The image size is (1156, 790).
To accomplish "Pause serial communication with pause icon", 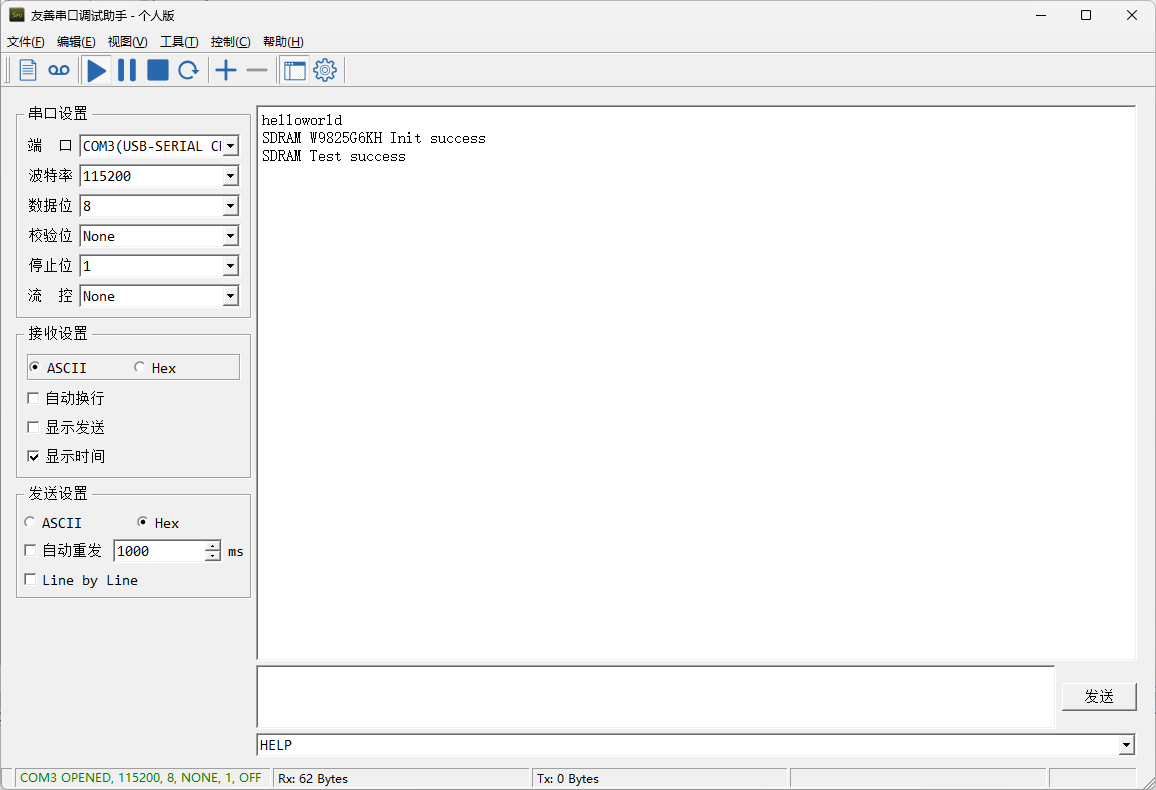I will (127, 70).
